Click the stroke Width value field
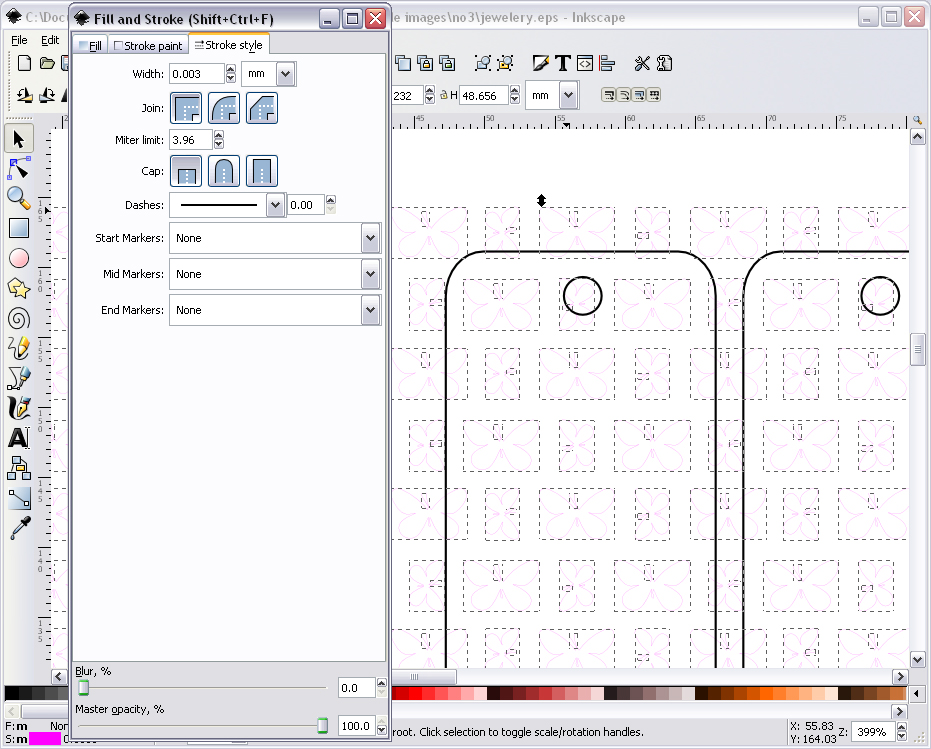 pyautogui.click(x=197, y=74)
